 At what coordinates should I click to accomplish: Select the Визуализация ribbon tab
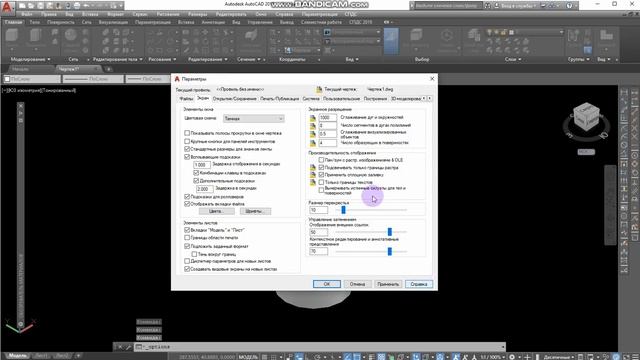point(113,22)
